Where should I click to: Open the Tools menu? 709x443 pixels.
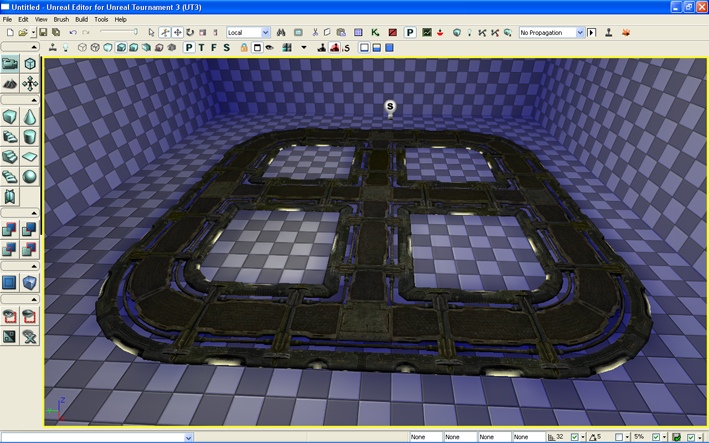point(101,19)
